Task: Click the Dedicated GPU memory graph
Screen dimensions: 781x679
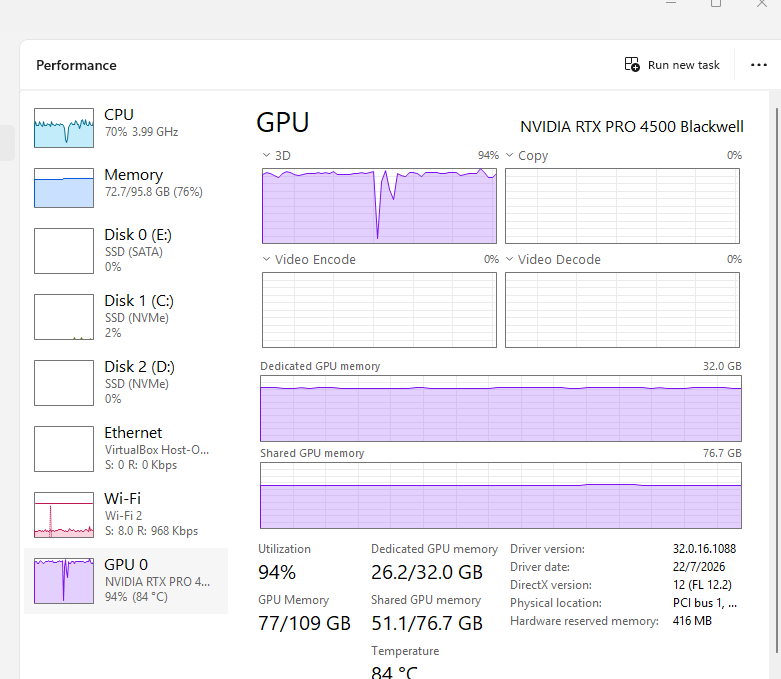Action: (x=501, y=408)
